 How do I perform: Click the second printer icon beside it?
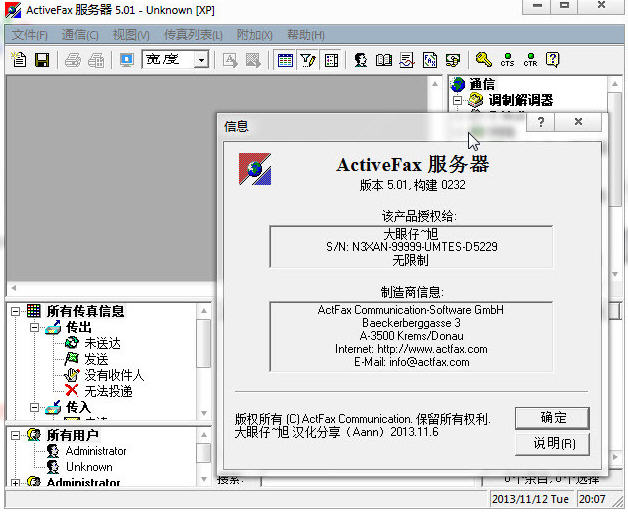coord(96,60)
